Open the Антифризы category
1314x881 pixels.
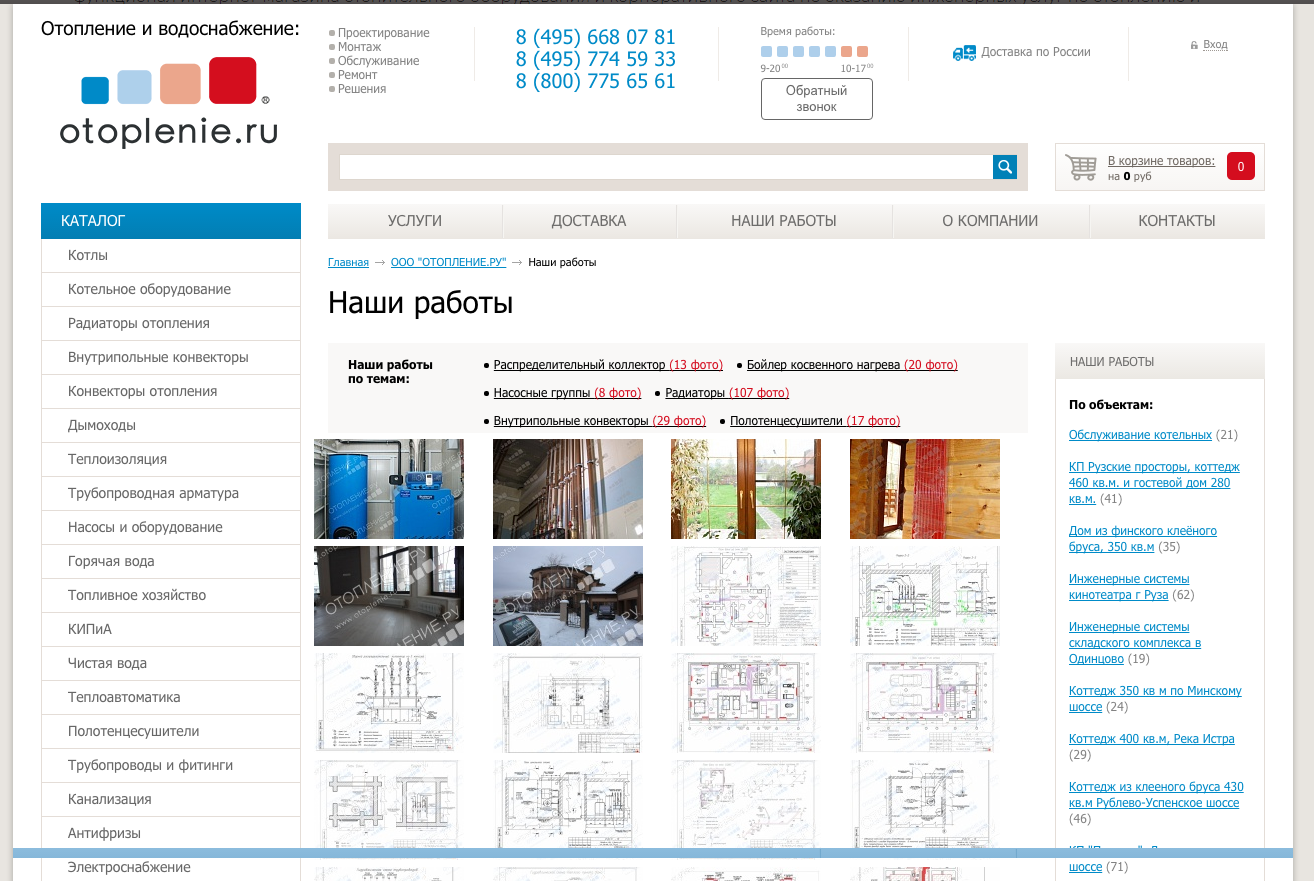(171, 834)
